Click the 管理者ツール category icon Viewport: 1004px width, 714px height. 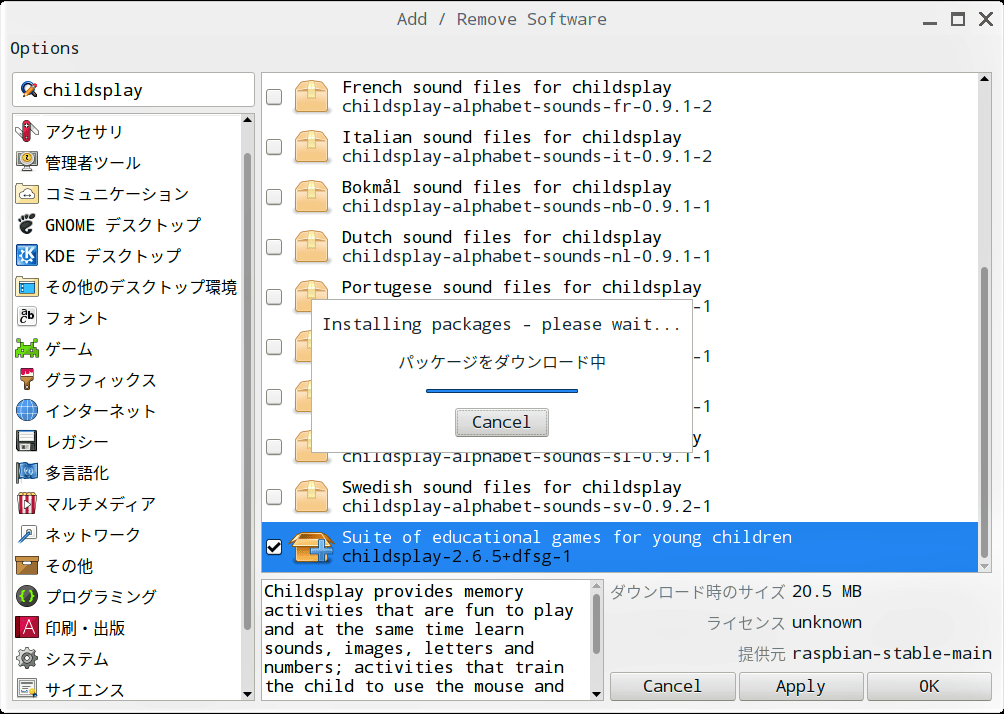click(27, 162)
